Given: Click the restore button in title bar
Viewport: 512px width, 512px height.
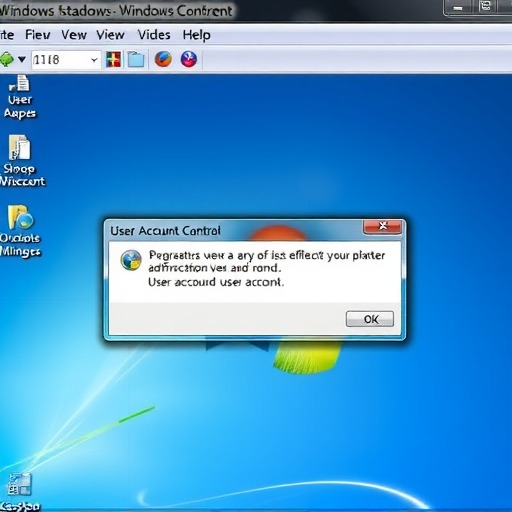Looking at the screenshot, I should click(x=485, y=7).
